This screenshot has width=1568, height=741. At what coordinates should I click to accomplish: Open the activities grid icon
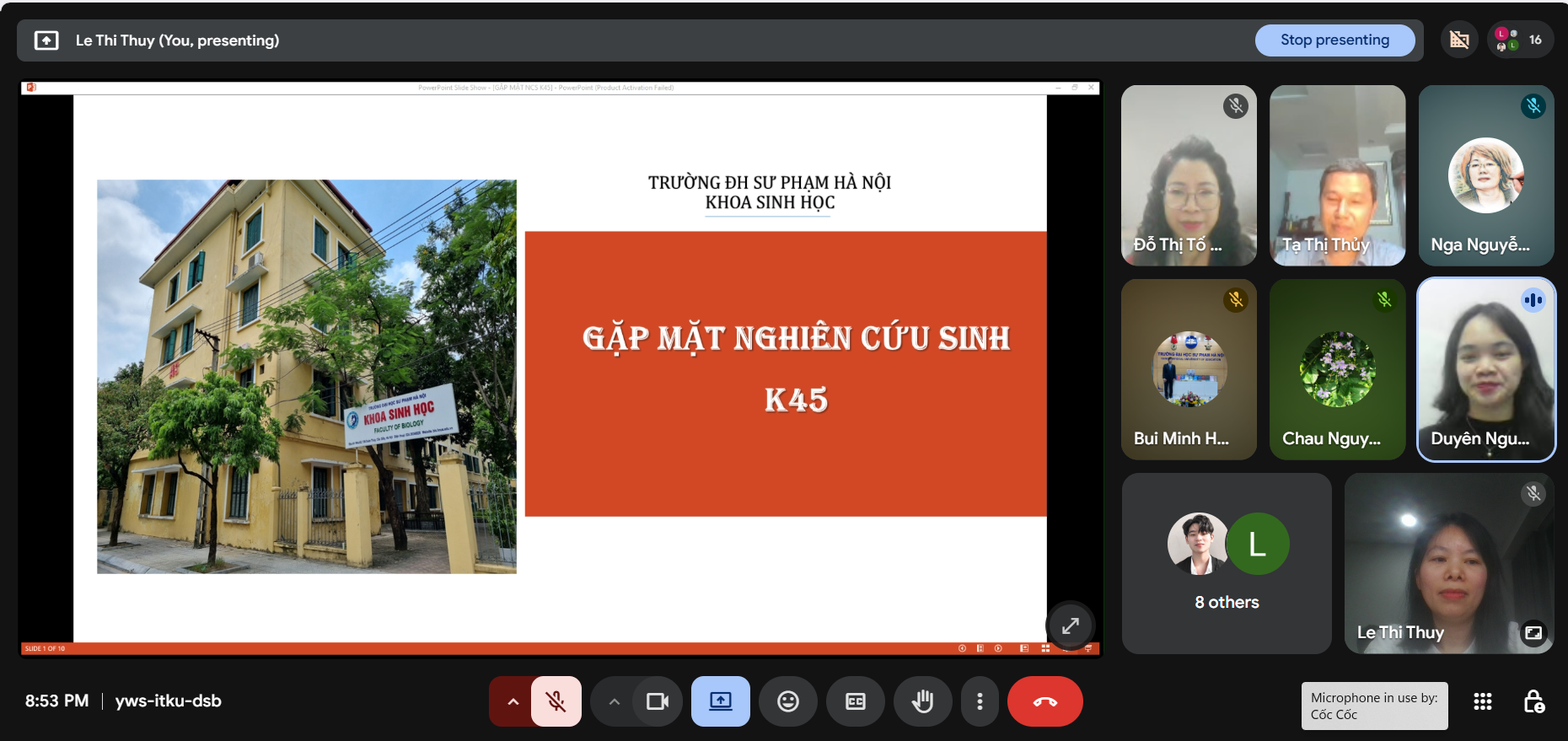coord(1482,701)
